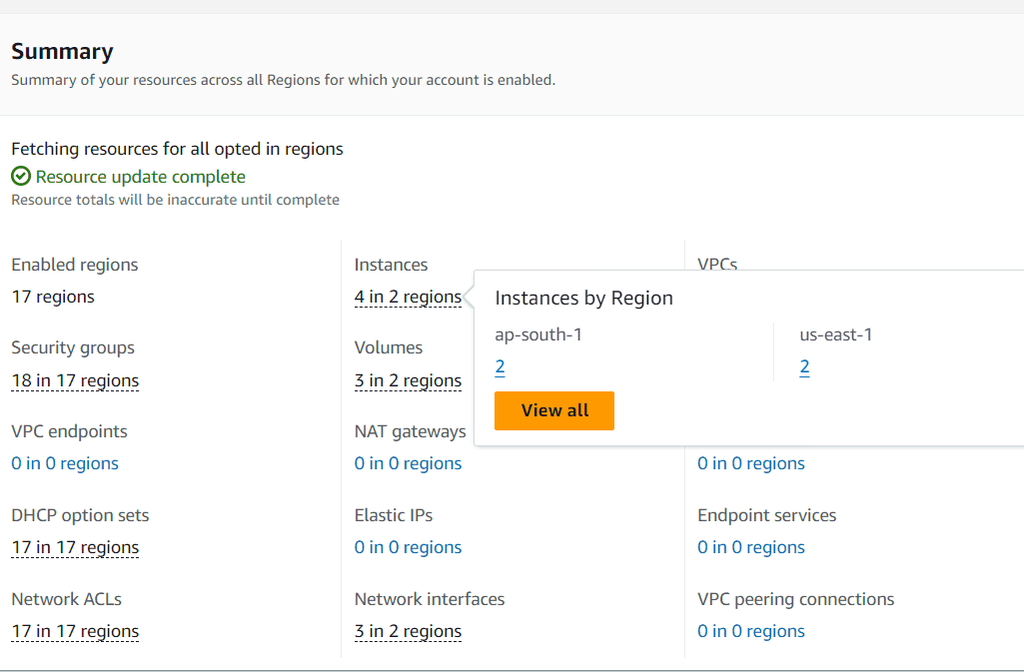View security groups '18 in 17 regions'
The image size is (1024, 672).
pos(74,380)
